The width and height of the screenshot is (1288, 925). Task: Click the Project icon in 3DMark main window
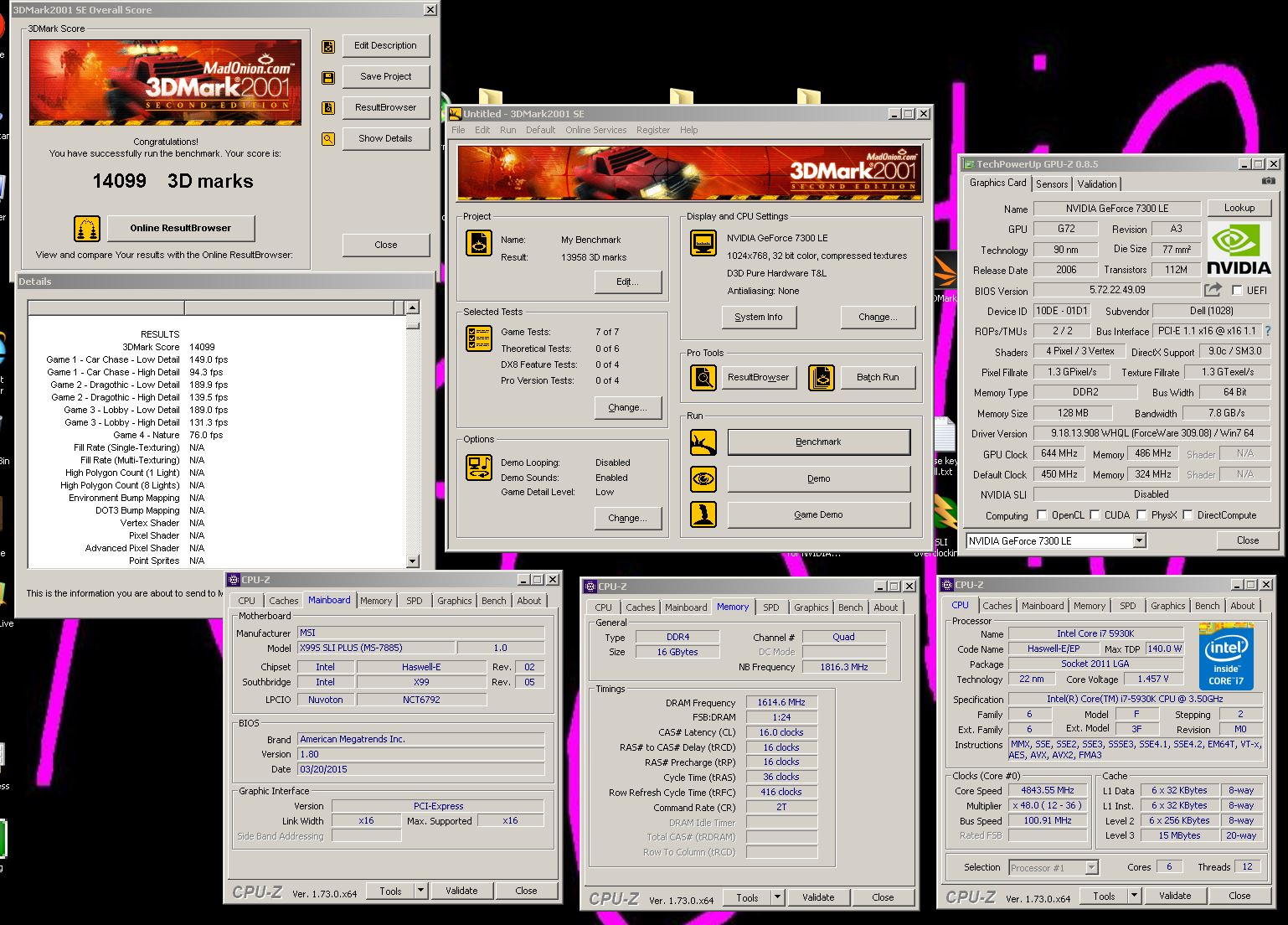click(x=479, y=243)
